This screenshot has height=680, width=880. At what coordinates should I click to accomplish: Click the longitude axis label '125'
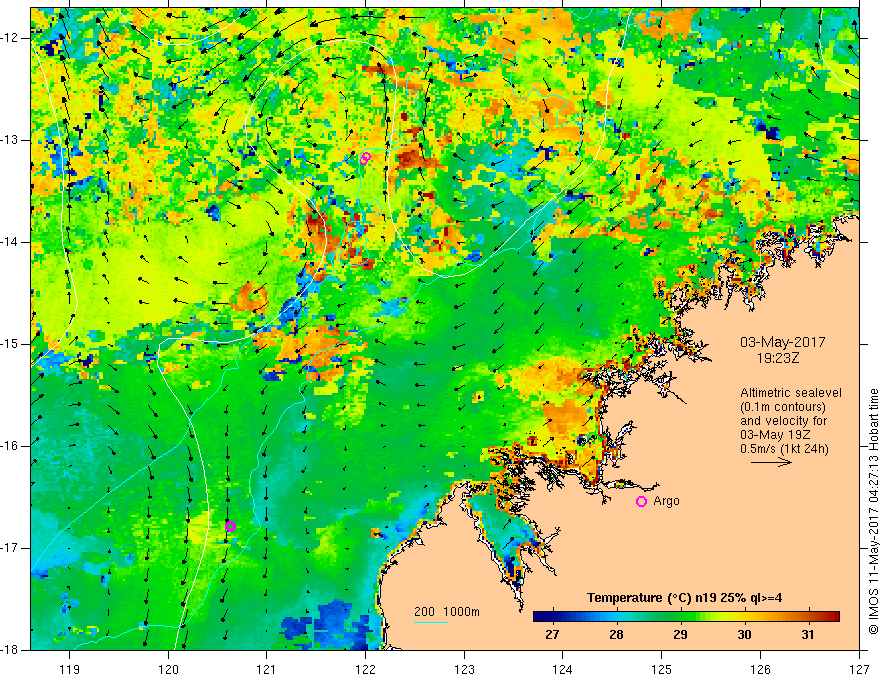662,669
